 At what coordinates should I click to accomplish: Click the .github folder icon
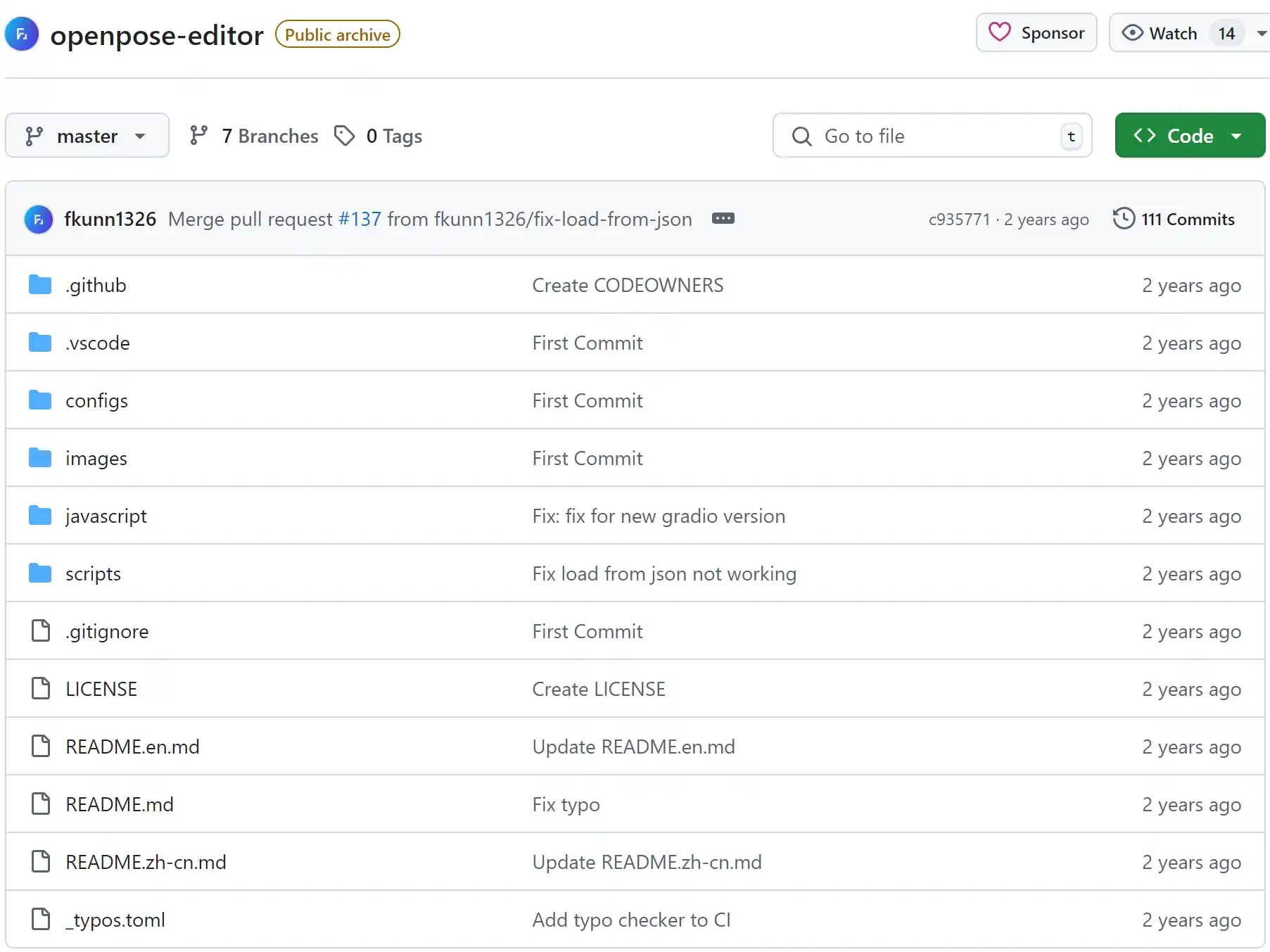pyautogui.click(x=40, y=285)
